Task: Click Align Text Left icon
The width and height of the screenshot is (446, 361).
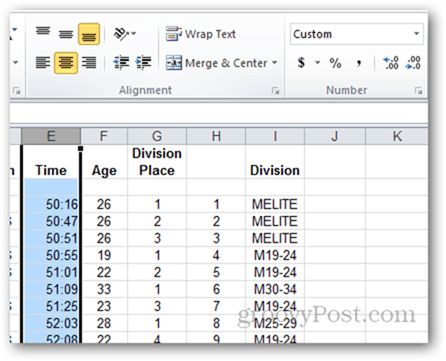Action: click(x=43, y=62)
